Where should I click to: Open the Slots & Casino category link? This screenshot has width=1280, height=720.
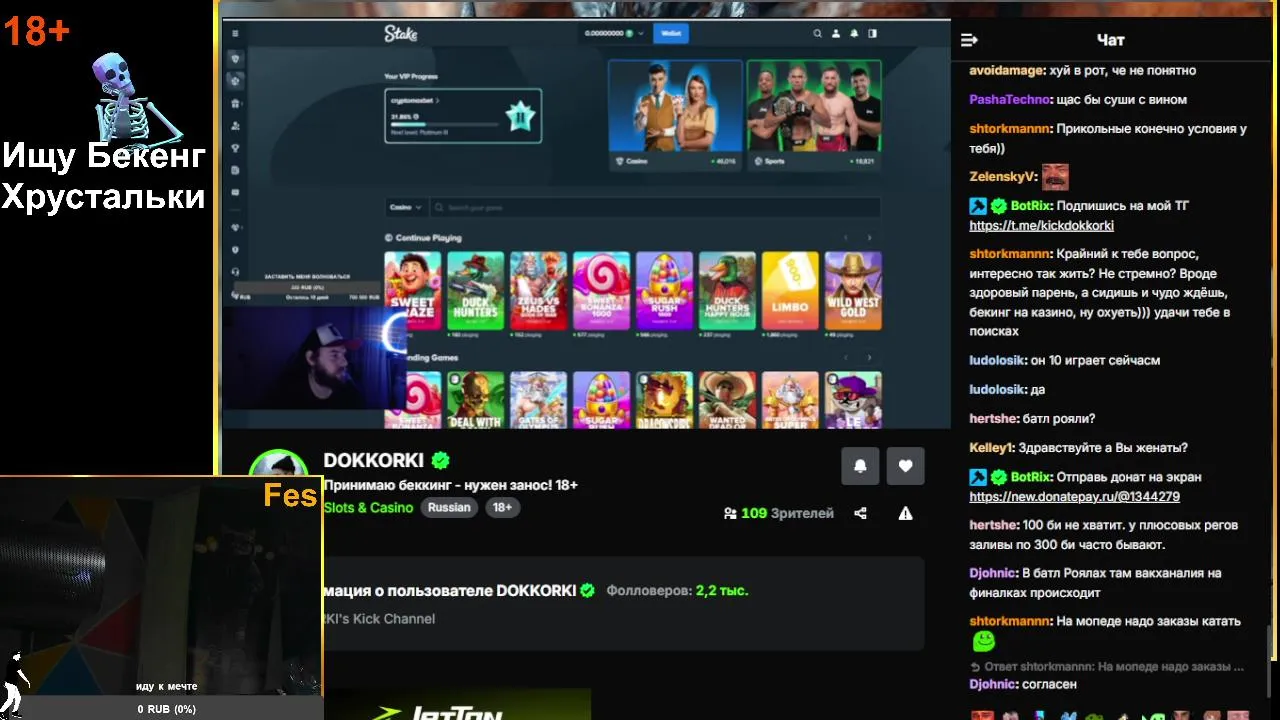tap(368, 507)
